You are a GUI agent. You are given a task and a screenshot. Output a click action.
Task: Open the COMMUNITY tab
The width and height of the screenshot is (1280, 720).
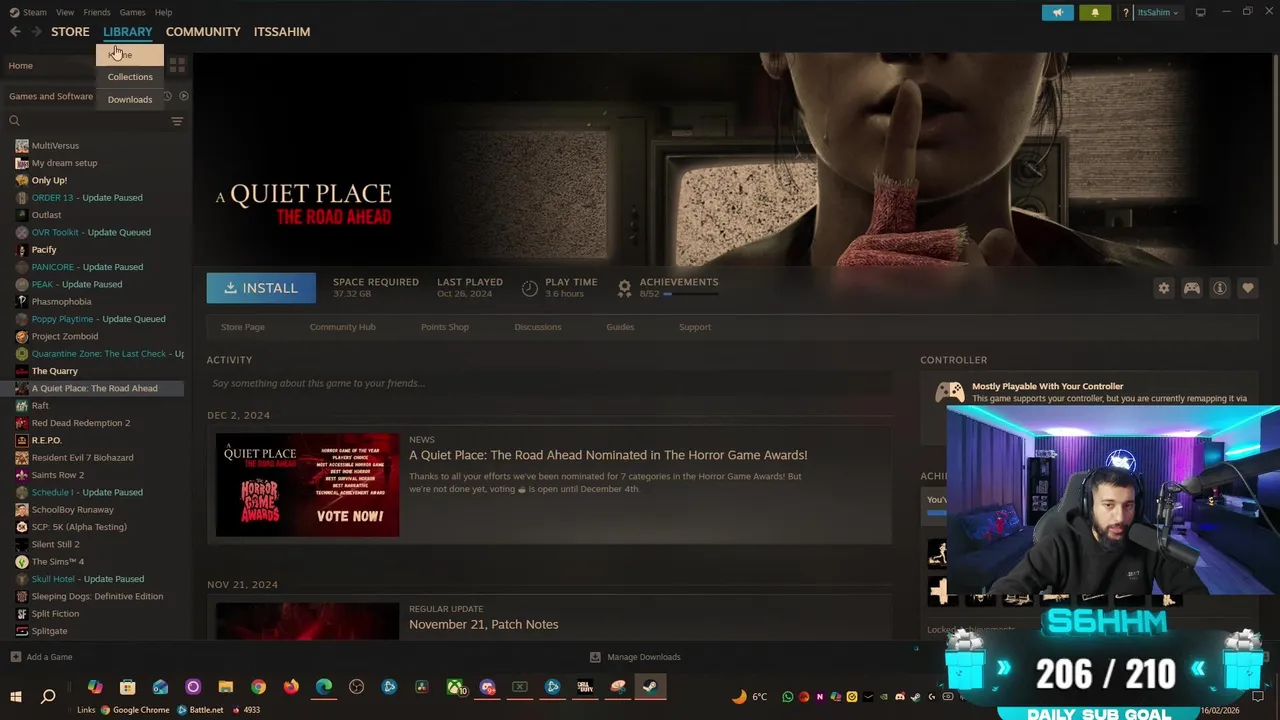click(x=203, y=32)
